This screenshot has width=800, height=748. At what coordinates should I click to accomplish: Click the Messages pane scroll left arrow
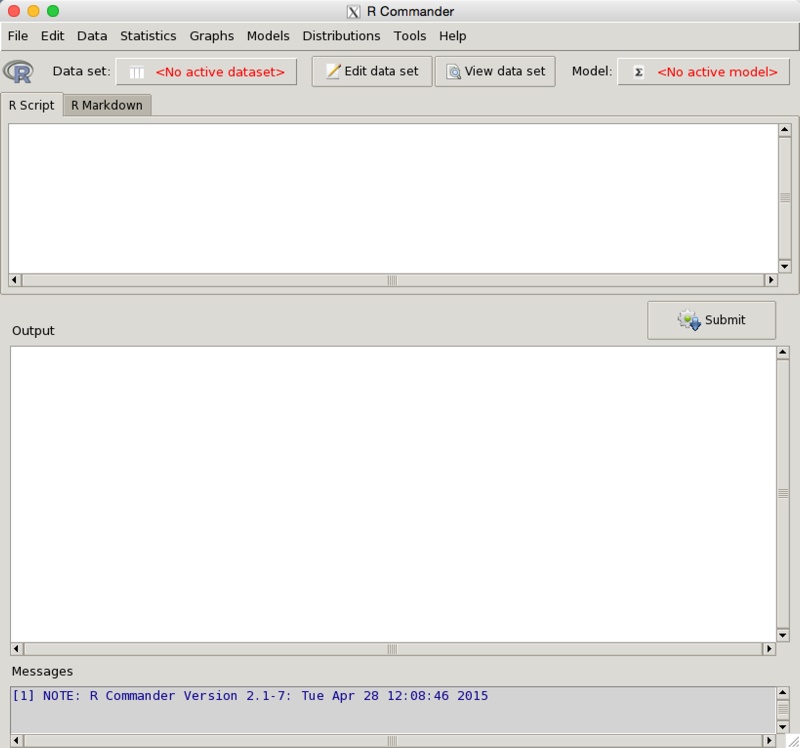[x=16, y=740]
